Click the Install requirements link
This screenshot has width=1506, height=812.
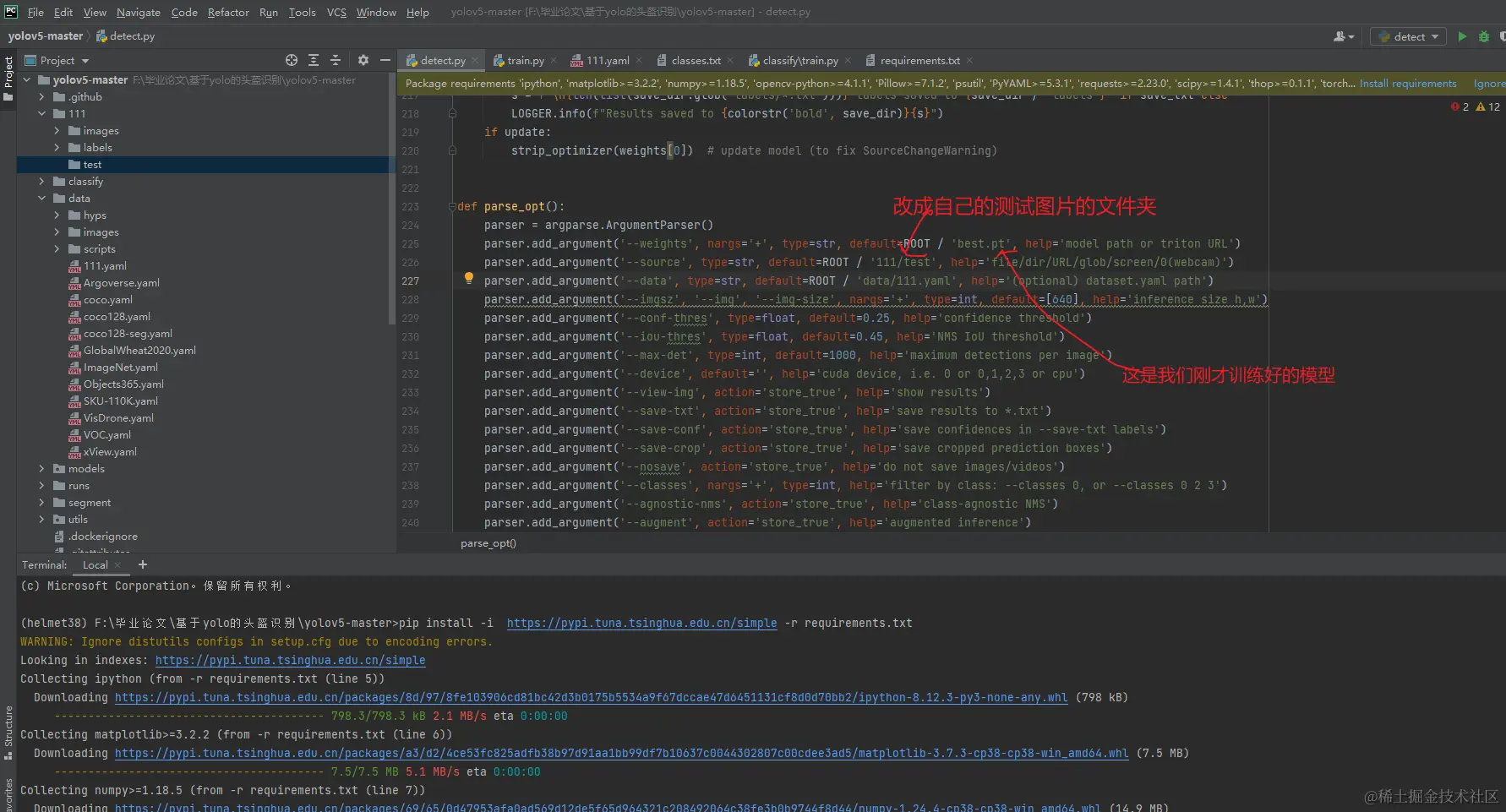pyautogui.click(x=1408, y=84)
